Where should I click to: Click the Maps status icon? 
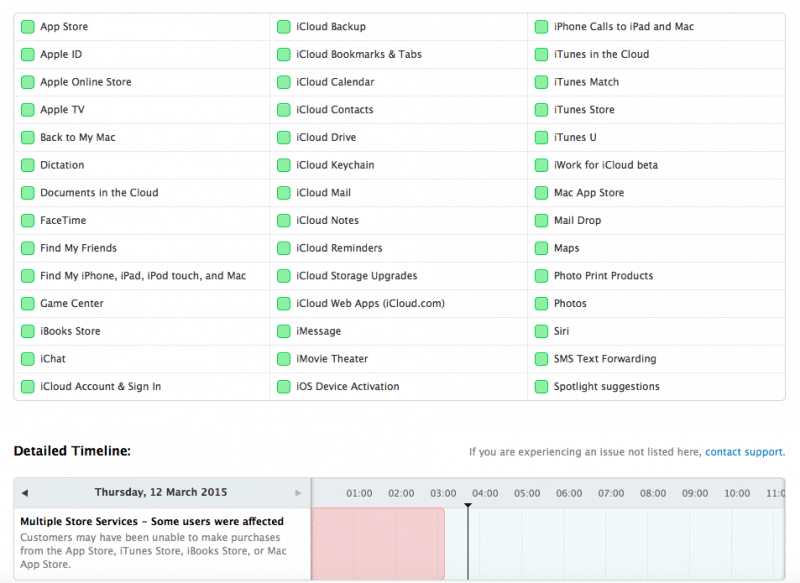tap(541, 248)
